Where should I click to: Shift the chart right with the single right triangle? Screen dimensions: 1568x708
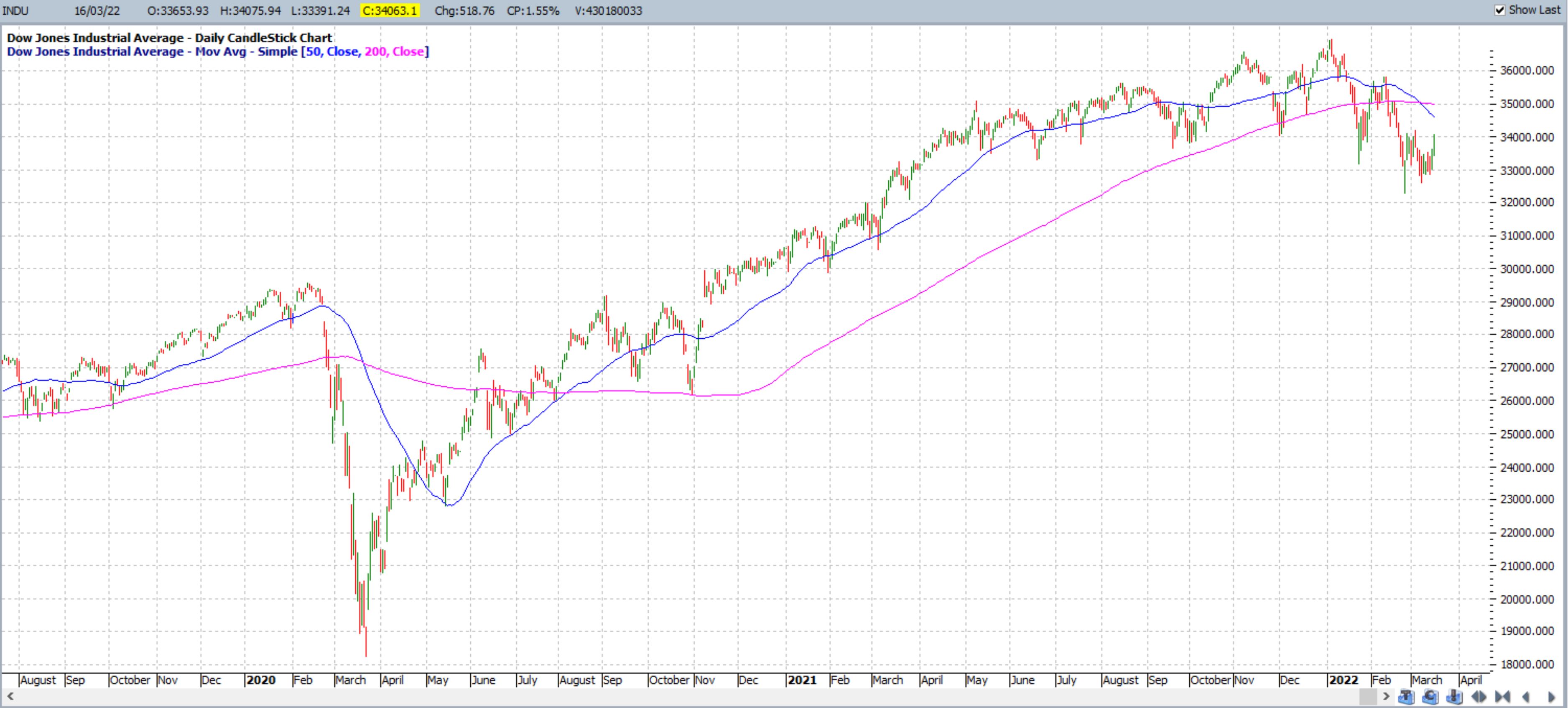[1551, 696]
